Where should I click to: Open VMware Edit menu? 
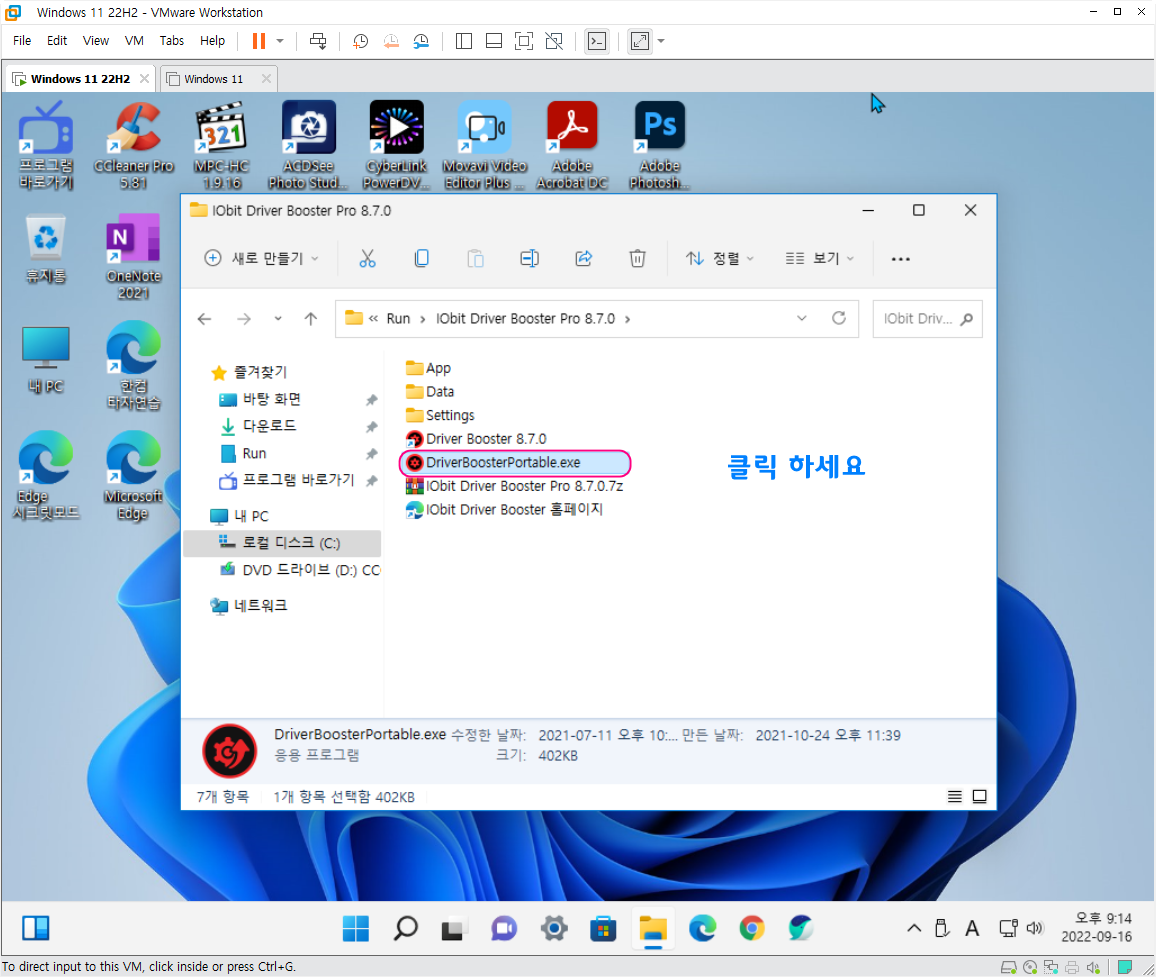[57, 41]
